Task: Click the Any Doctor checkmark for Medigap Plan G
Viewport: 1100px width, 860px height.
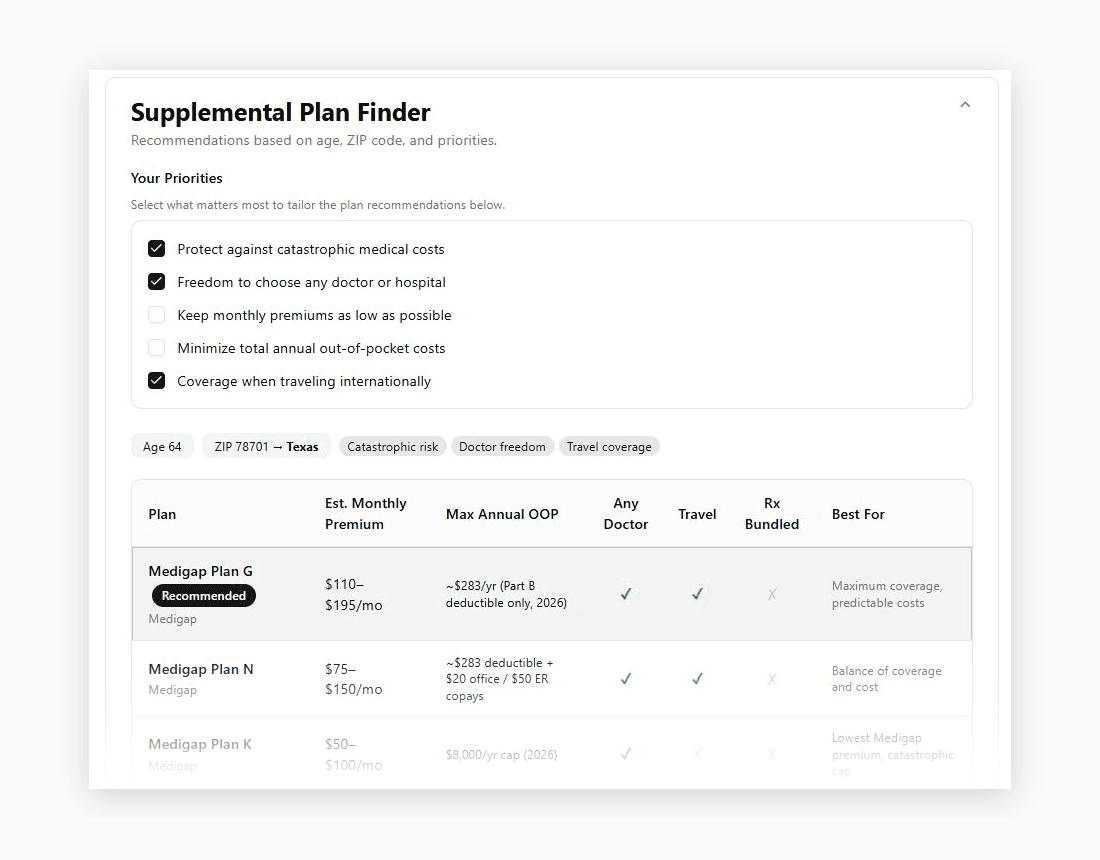Action: pos(625,594)
